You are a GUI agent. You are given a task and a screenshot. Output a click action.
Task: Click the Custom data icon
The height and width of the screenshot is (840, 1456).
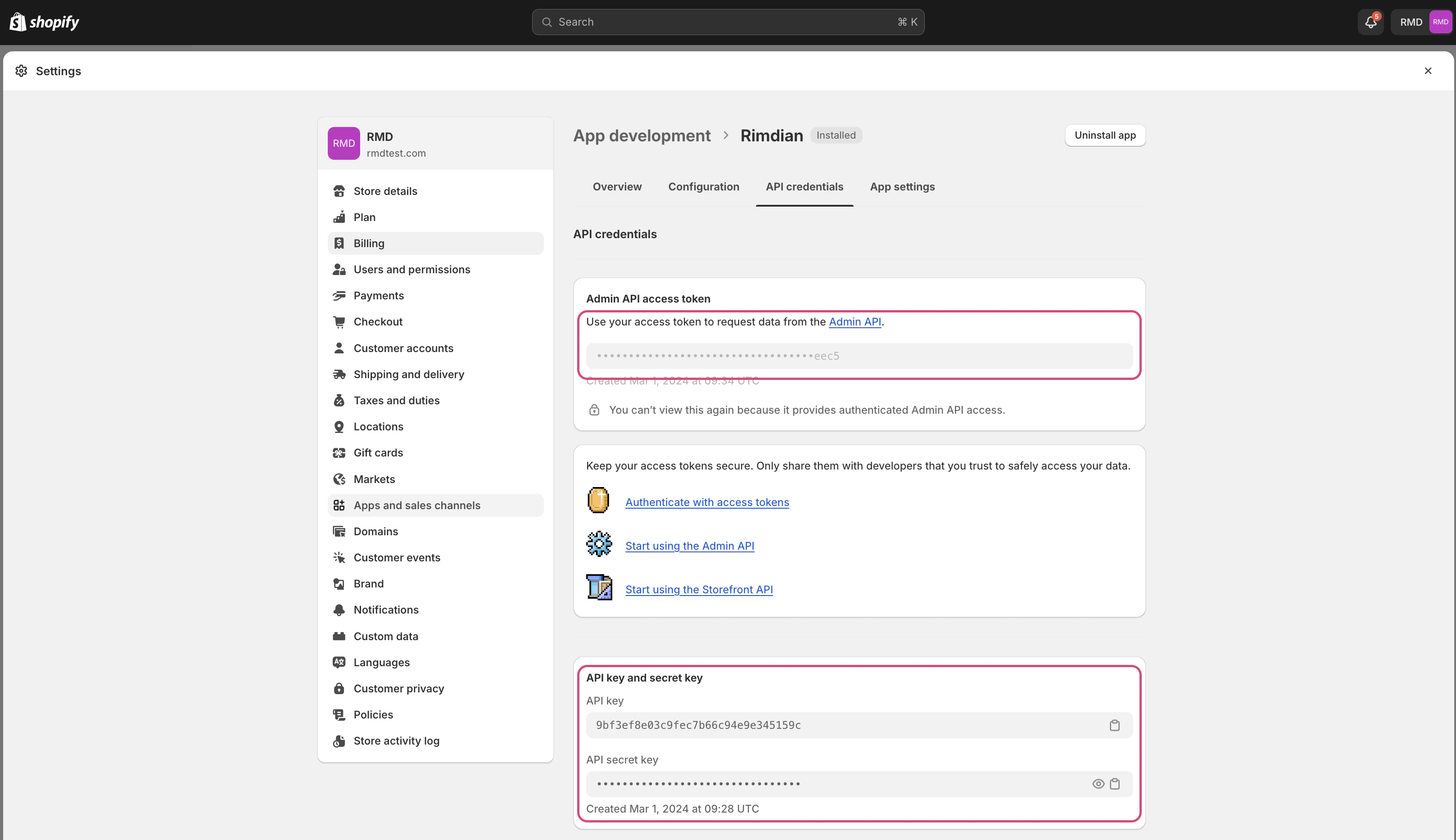click(339, 637)
